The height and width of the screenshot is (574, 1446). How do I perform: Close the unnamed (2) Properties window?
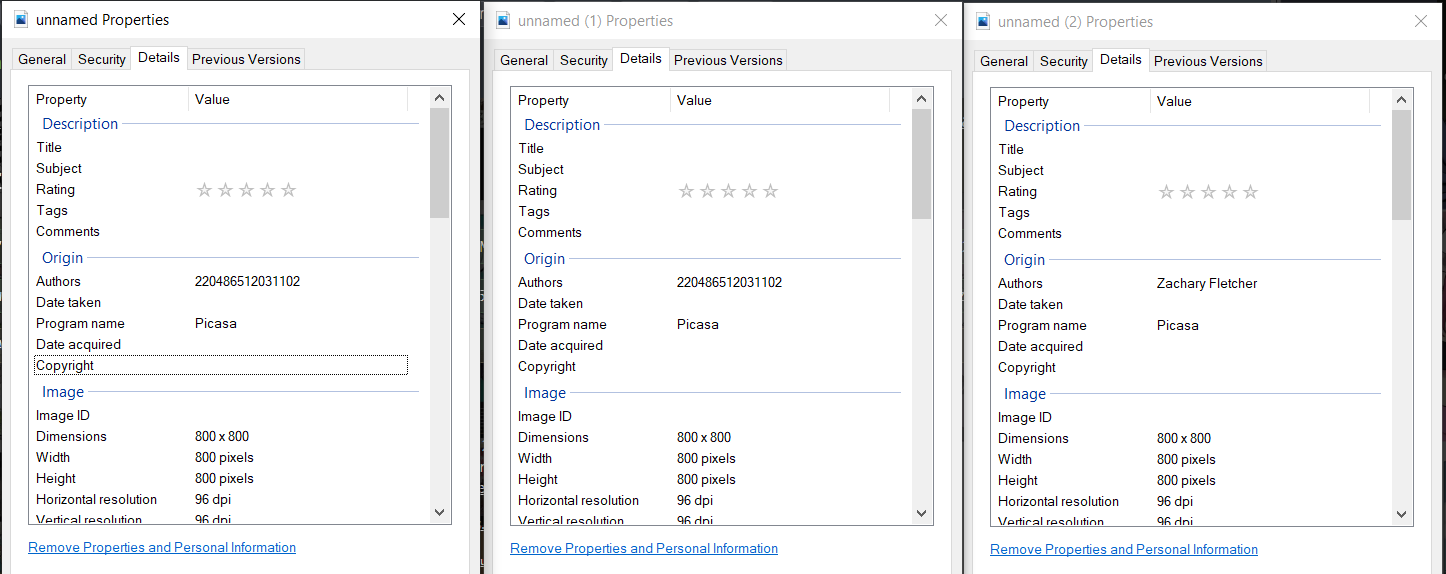point(1421,21)
